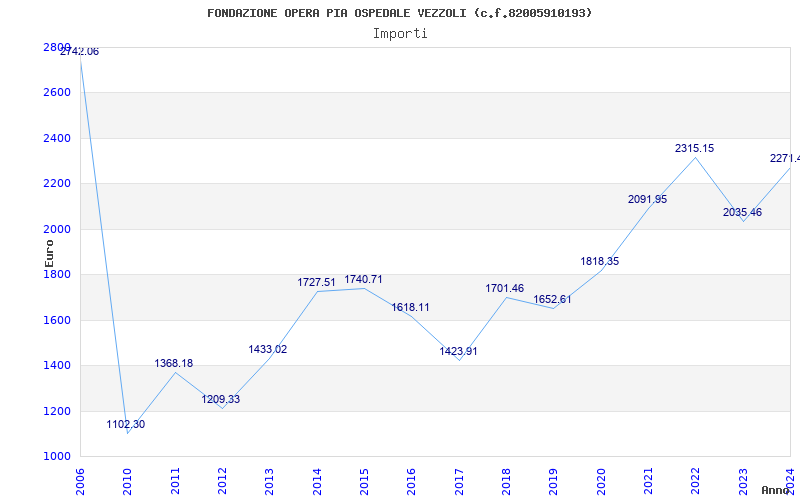Select the 1200 y-axis tick label
This screenshot has width=800, height=500.
(x=57, y=411)
